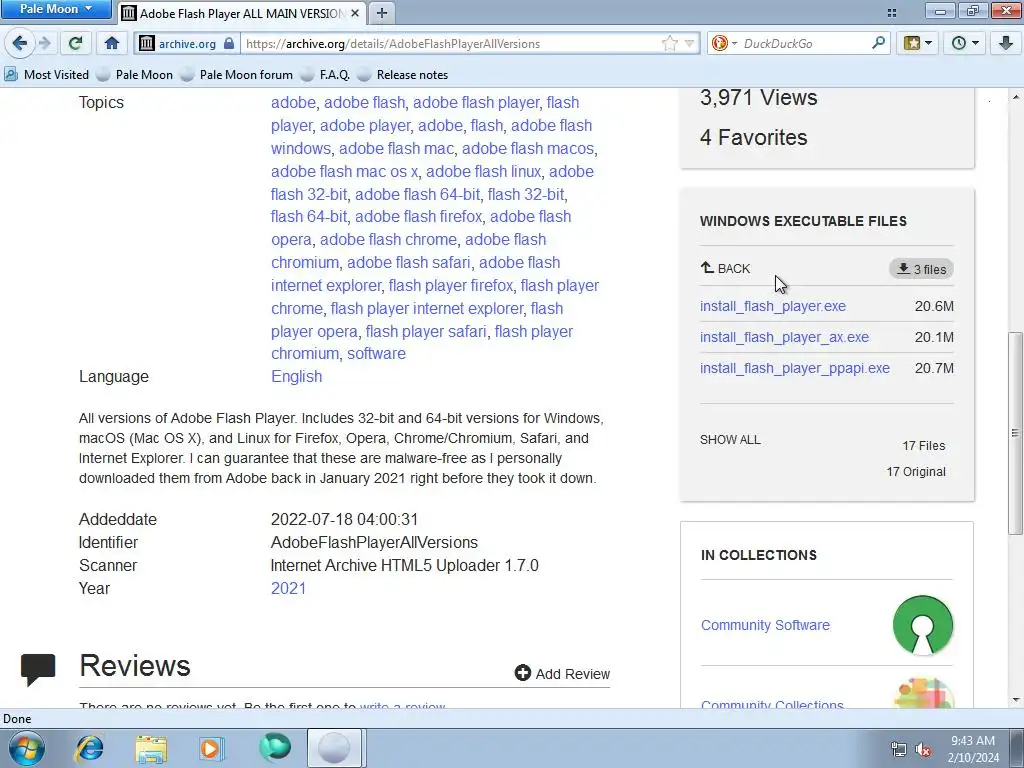
Task: Click Add Review
Action: 562,673
